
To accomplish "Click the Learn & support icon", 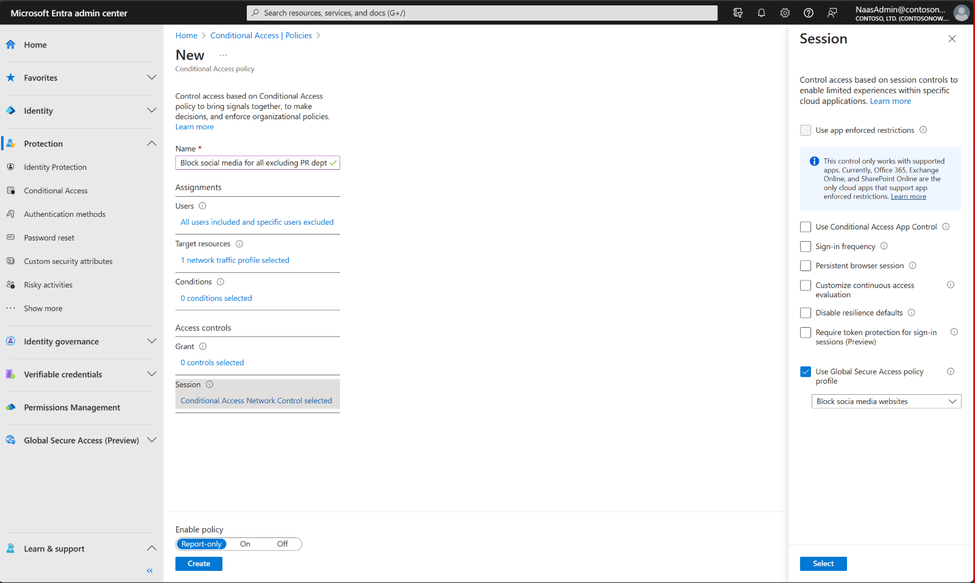I will [11, 549].
